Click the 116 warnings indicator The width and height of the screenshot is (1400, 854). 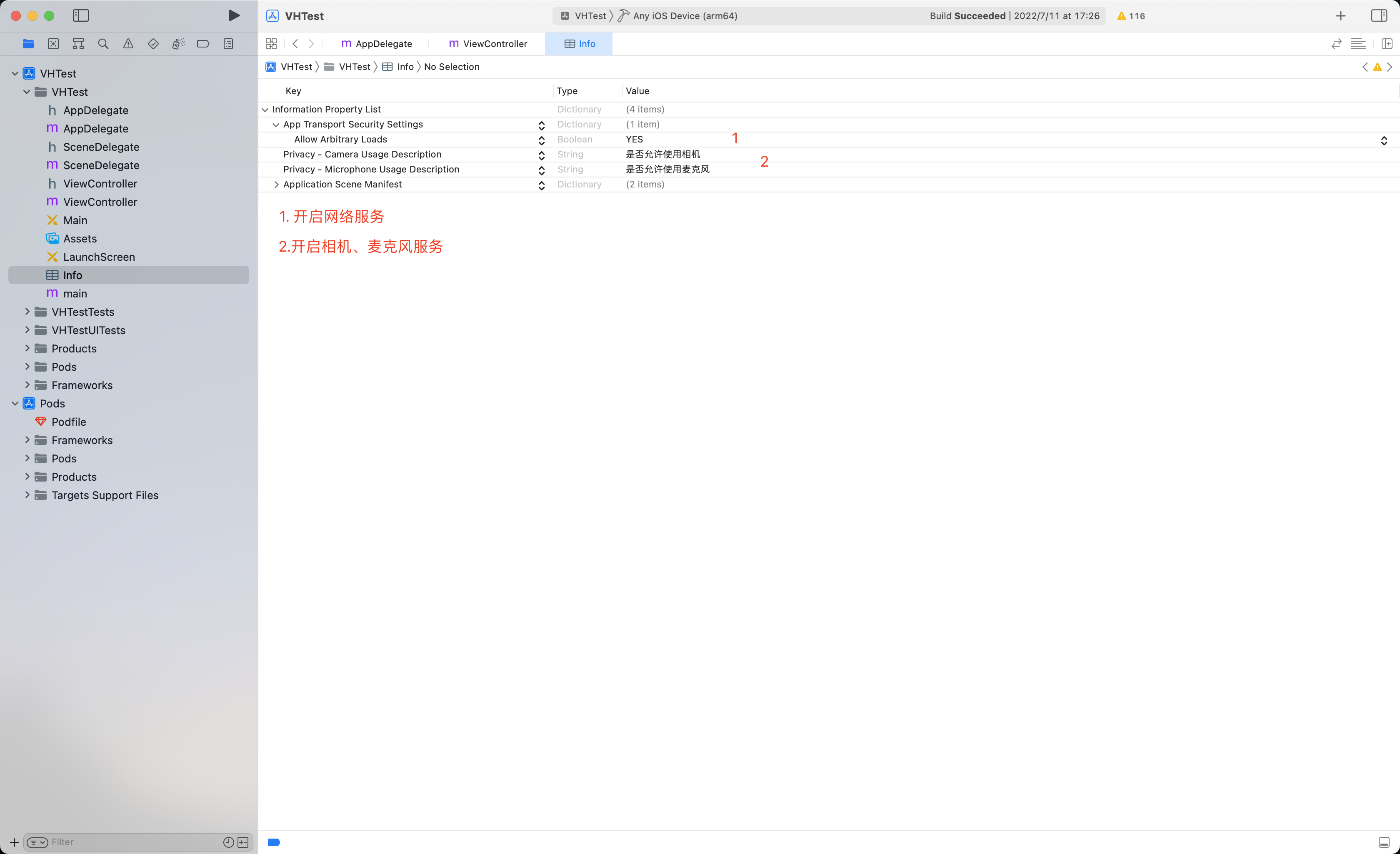[1131, 16]
